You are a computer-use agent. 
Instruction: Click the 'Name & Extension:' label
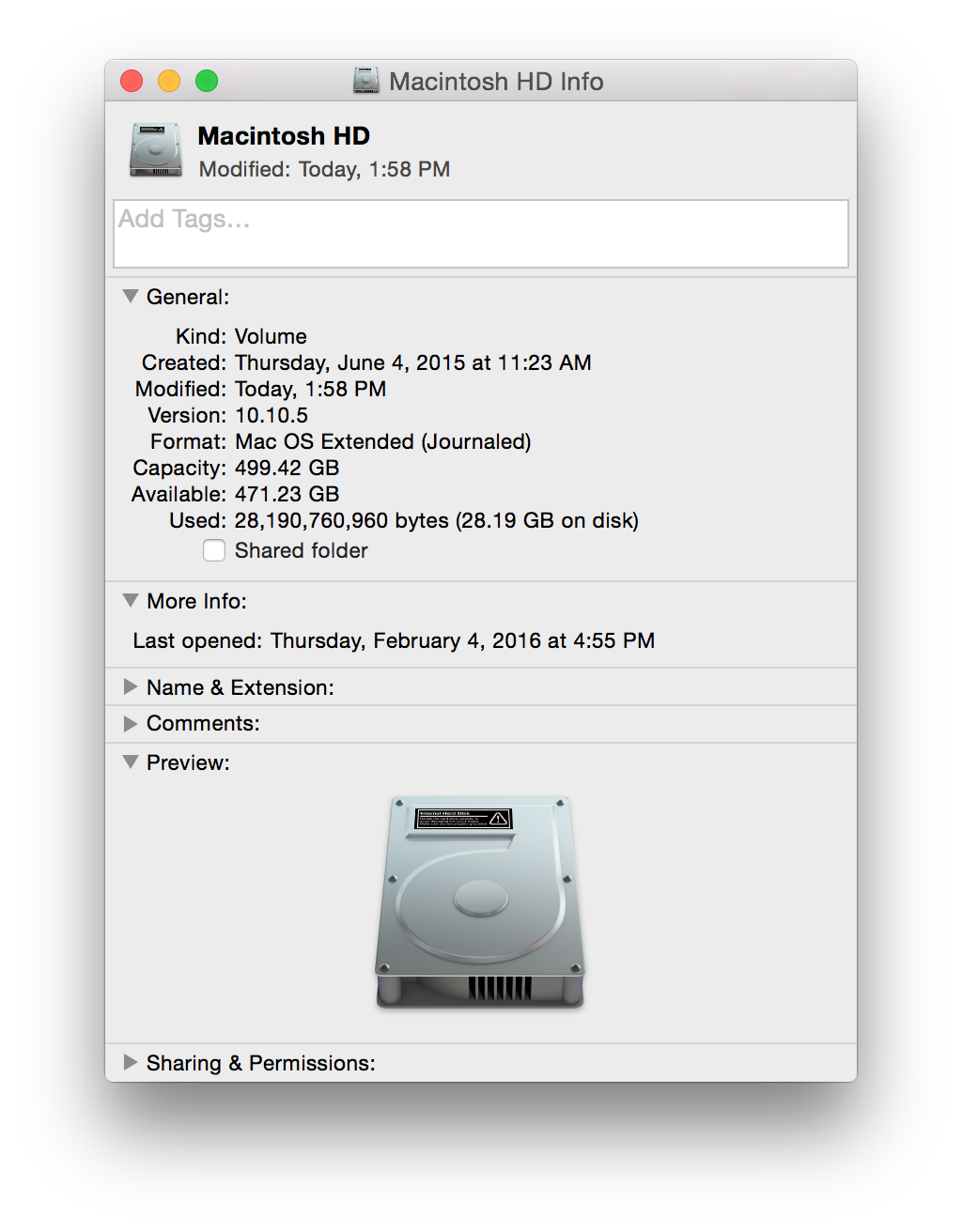click(240, 687)
